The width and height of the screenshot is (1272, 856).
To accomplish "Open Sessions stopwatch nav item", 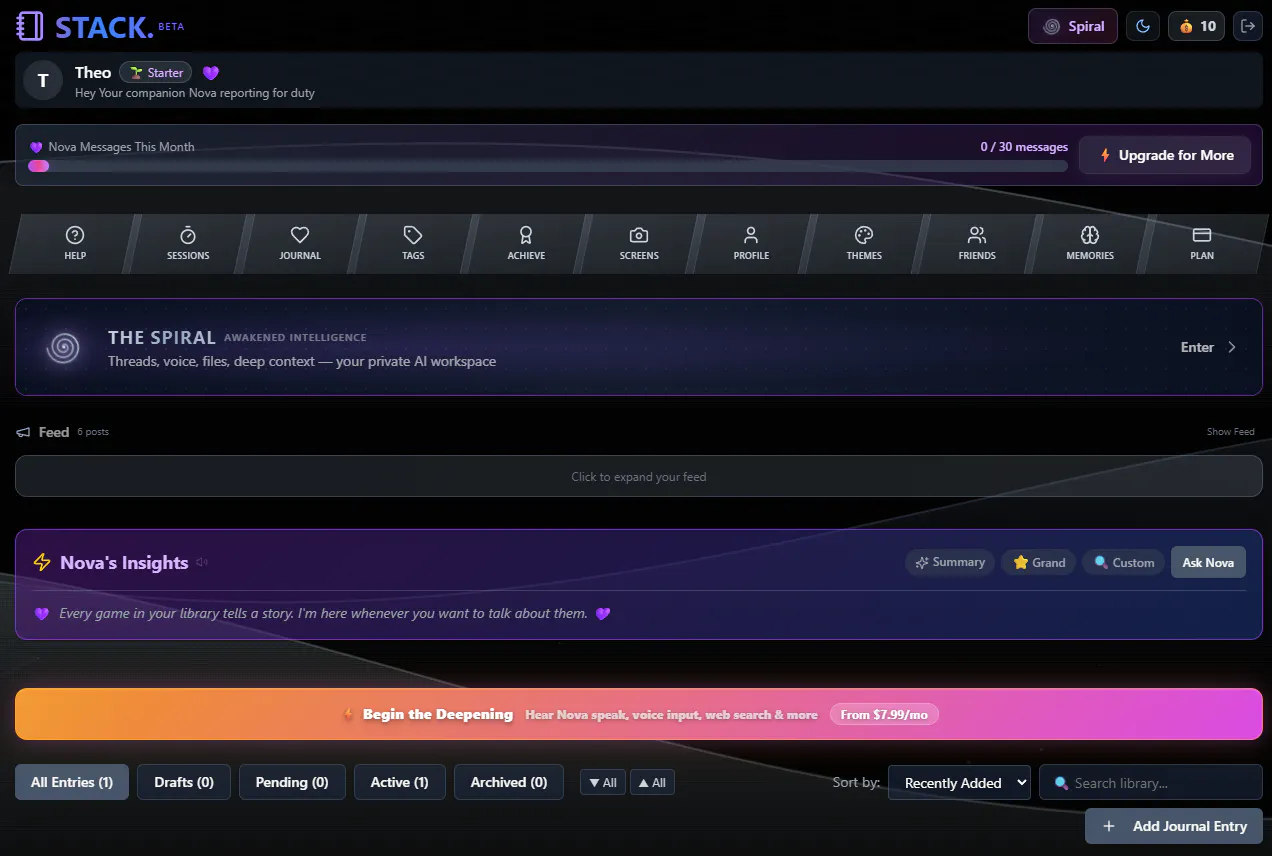I will tap(188, 243).
